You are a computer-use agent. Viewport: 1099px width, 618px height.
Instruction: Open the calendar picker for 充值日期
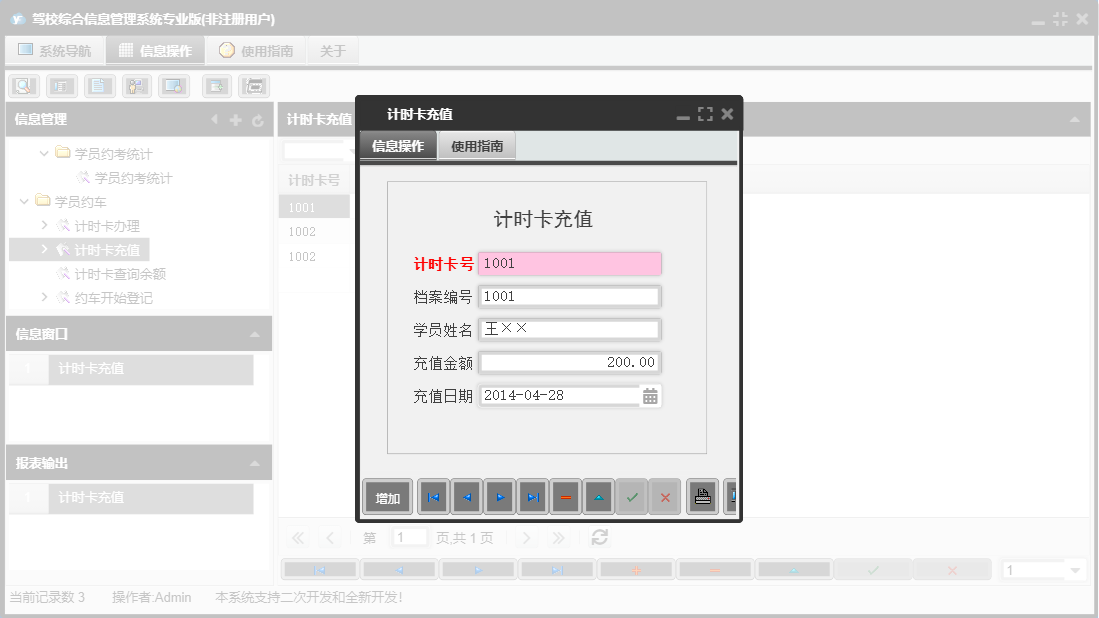[651, 395]
